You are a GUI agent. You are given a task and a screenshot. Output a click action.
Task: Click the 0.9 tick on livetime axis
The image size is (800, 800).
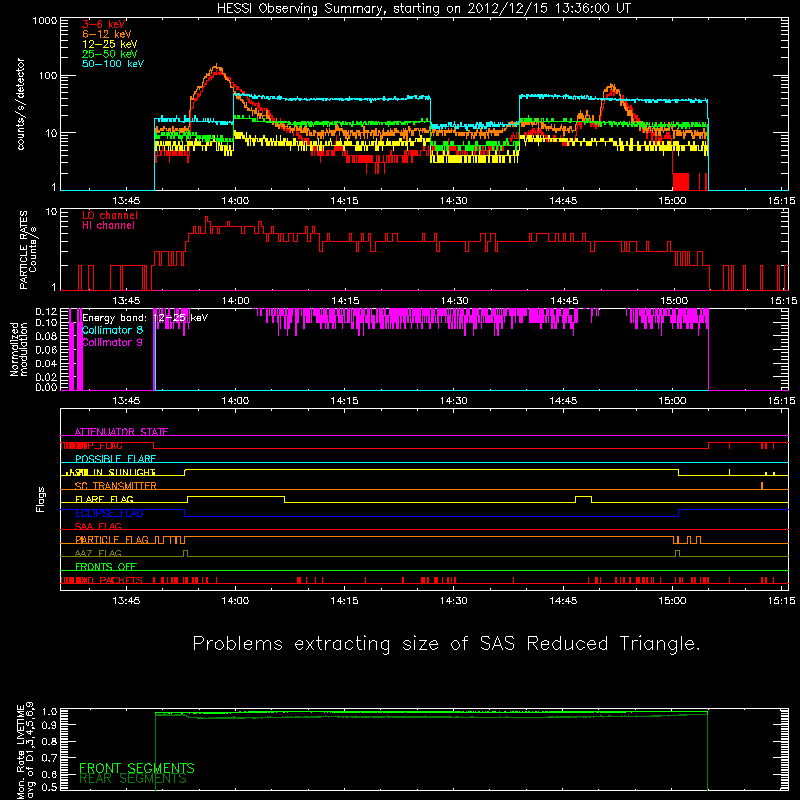51,725
